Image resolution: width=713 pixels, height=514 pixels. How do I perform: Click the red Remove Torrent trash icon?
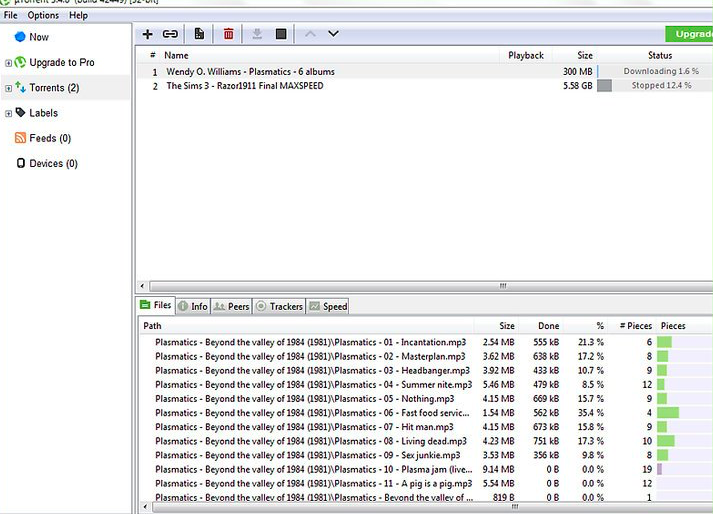[229, 34]
